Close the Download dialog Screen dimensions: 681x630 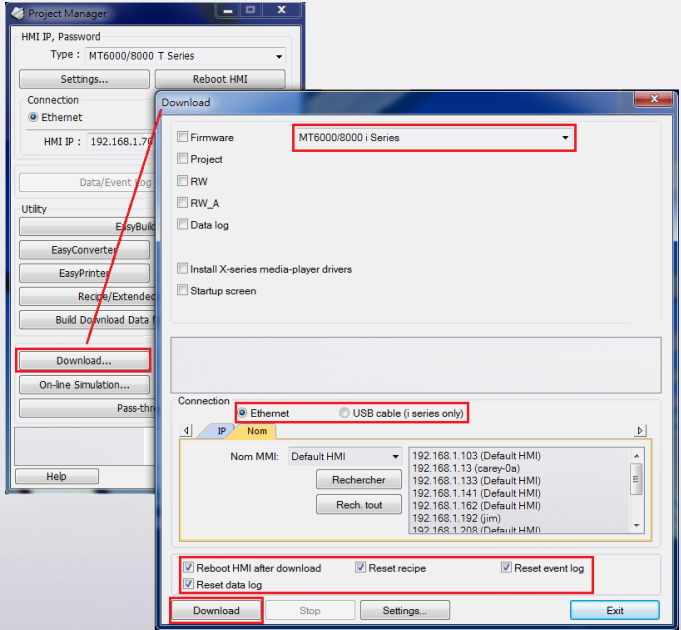pos(653,99)
